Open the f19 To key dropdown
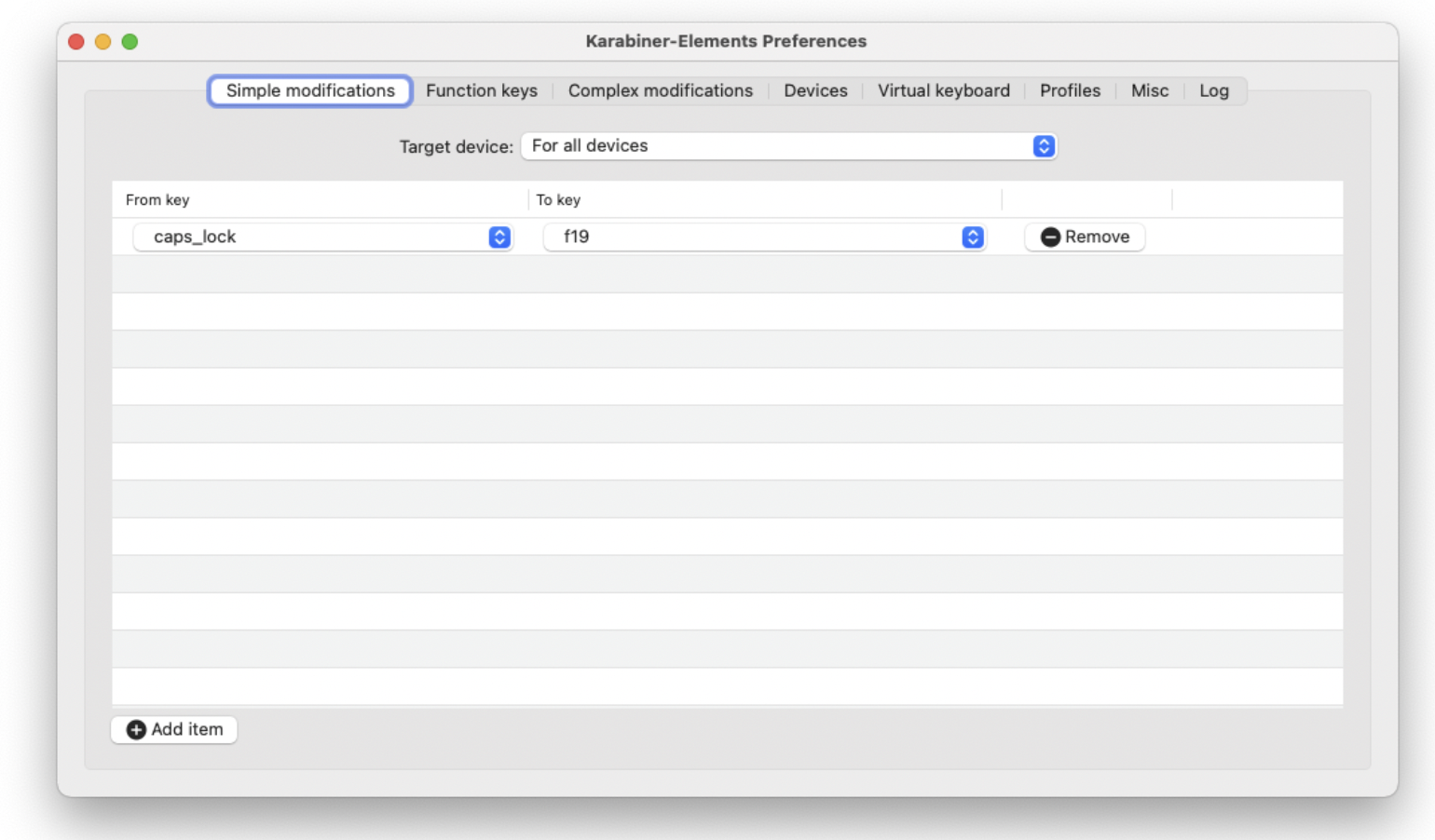 [764, 237]
